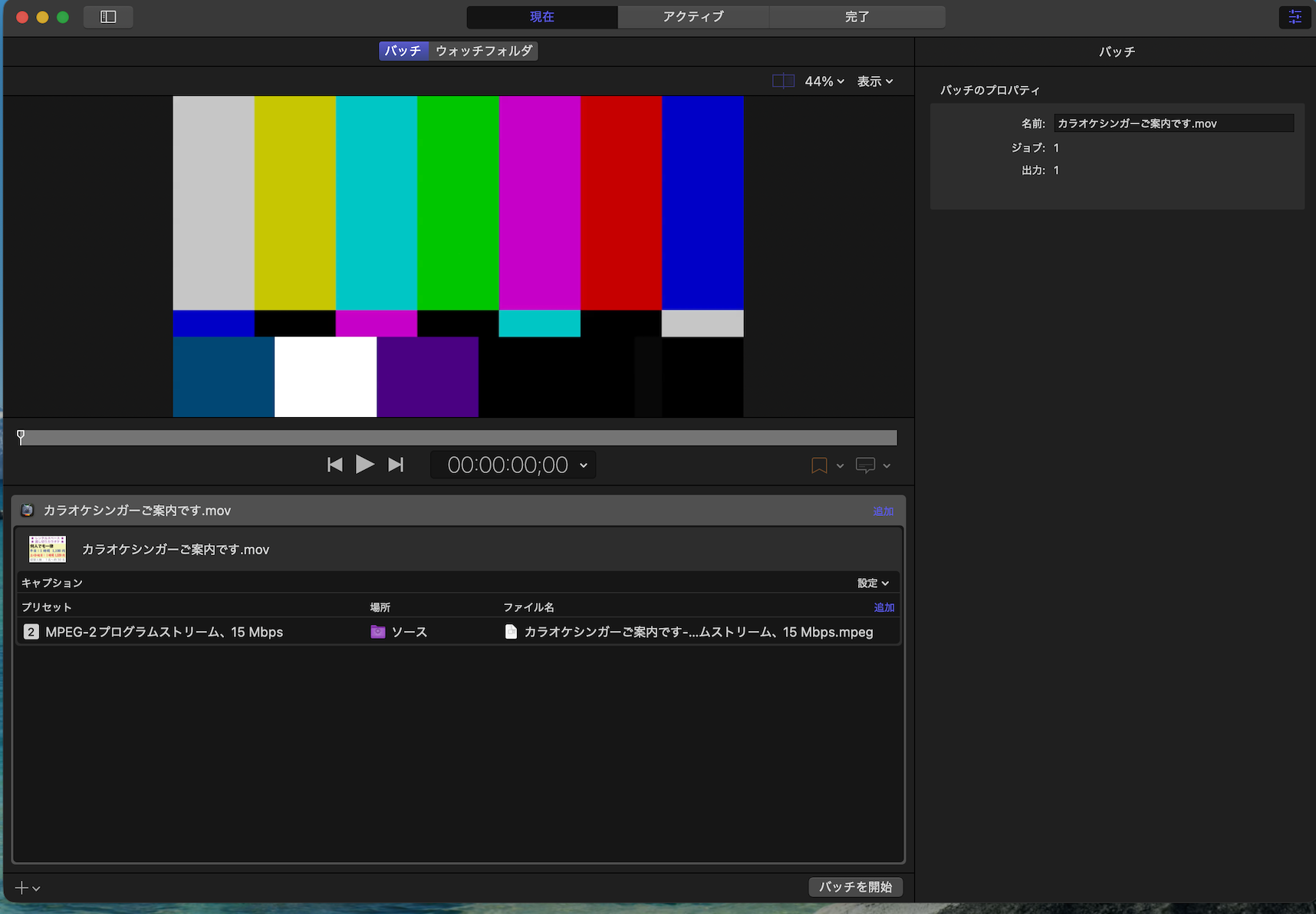
Task: Switch to Batch view toggle
Action: click(403, 51)
